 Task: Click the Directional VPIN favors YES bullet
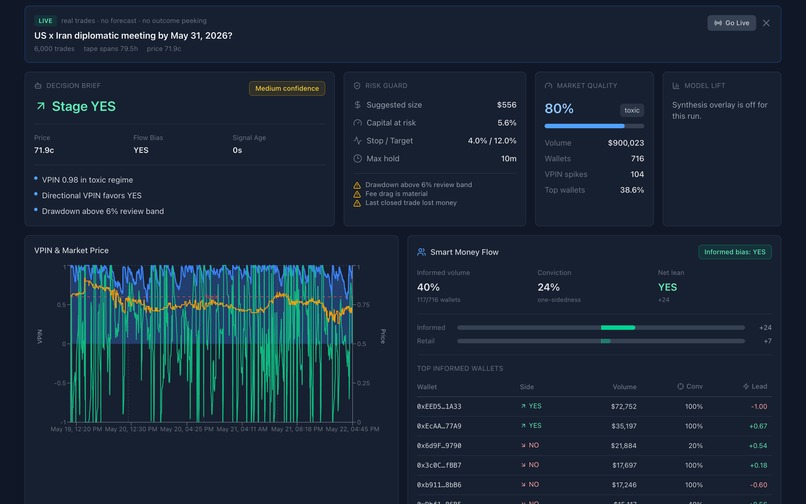pyautogui.click(x=91, y=195)
